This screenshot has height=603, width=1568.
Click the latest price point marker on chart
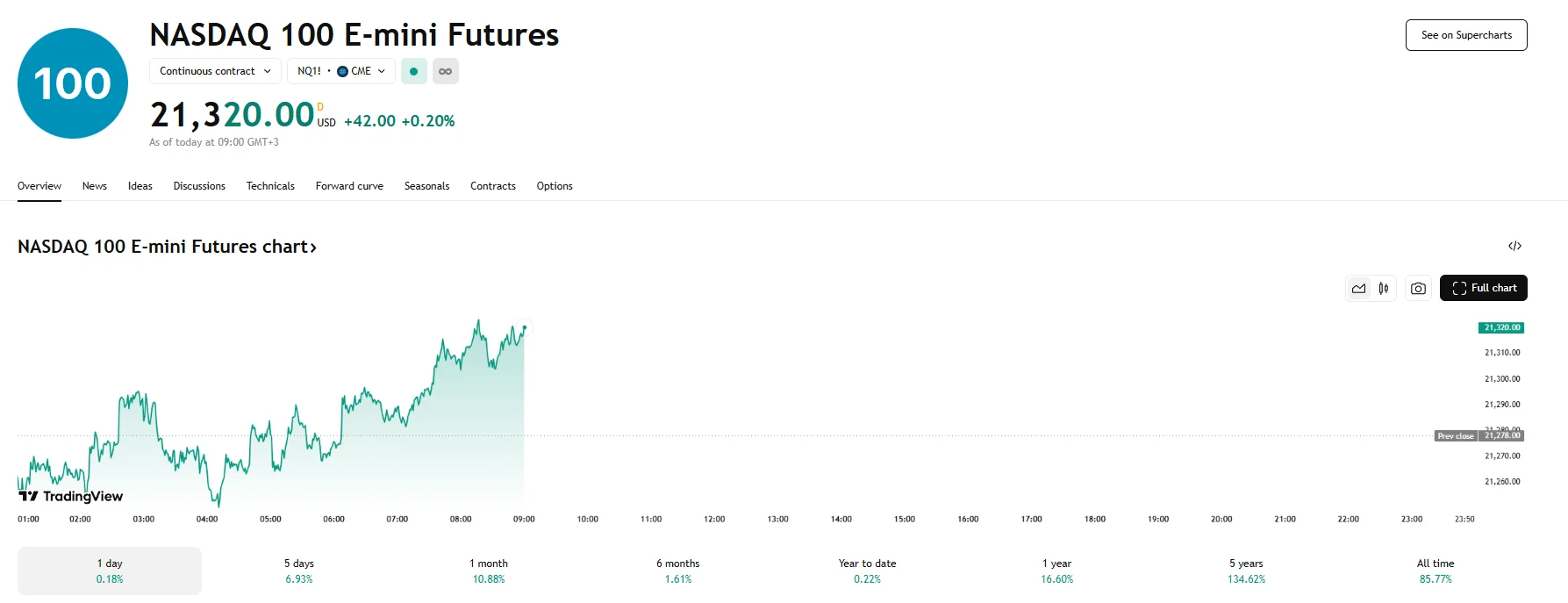pos(525,327)
